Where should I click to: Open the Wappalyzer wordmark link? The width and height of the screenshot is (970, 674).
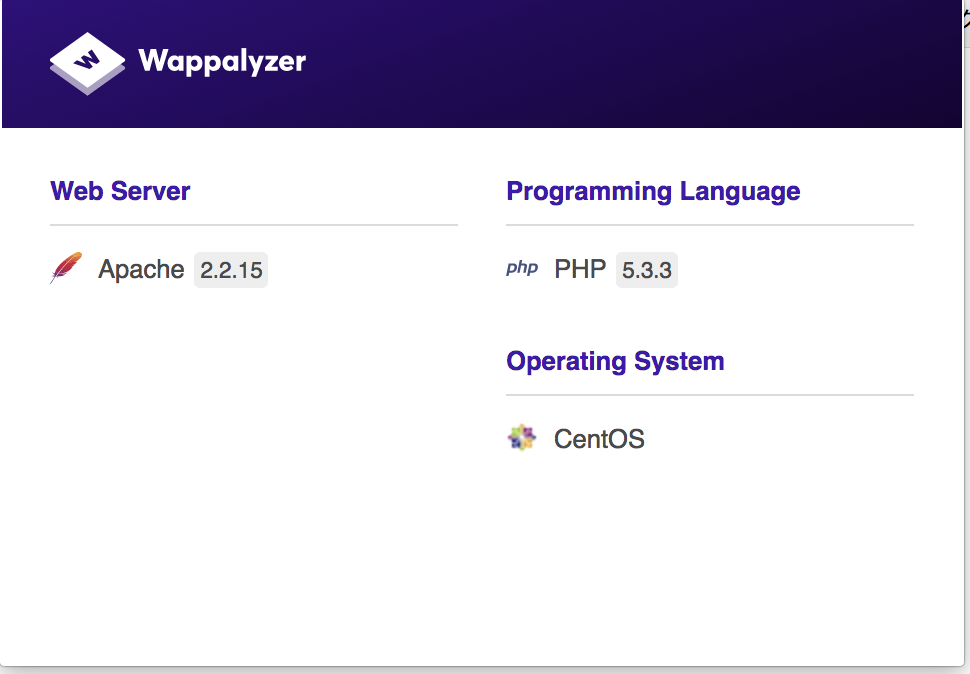(x=222, y=62)
